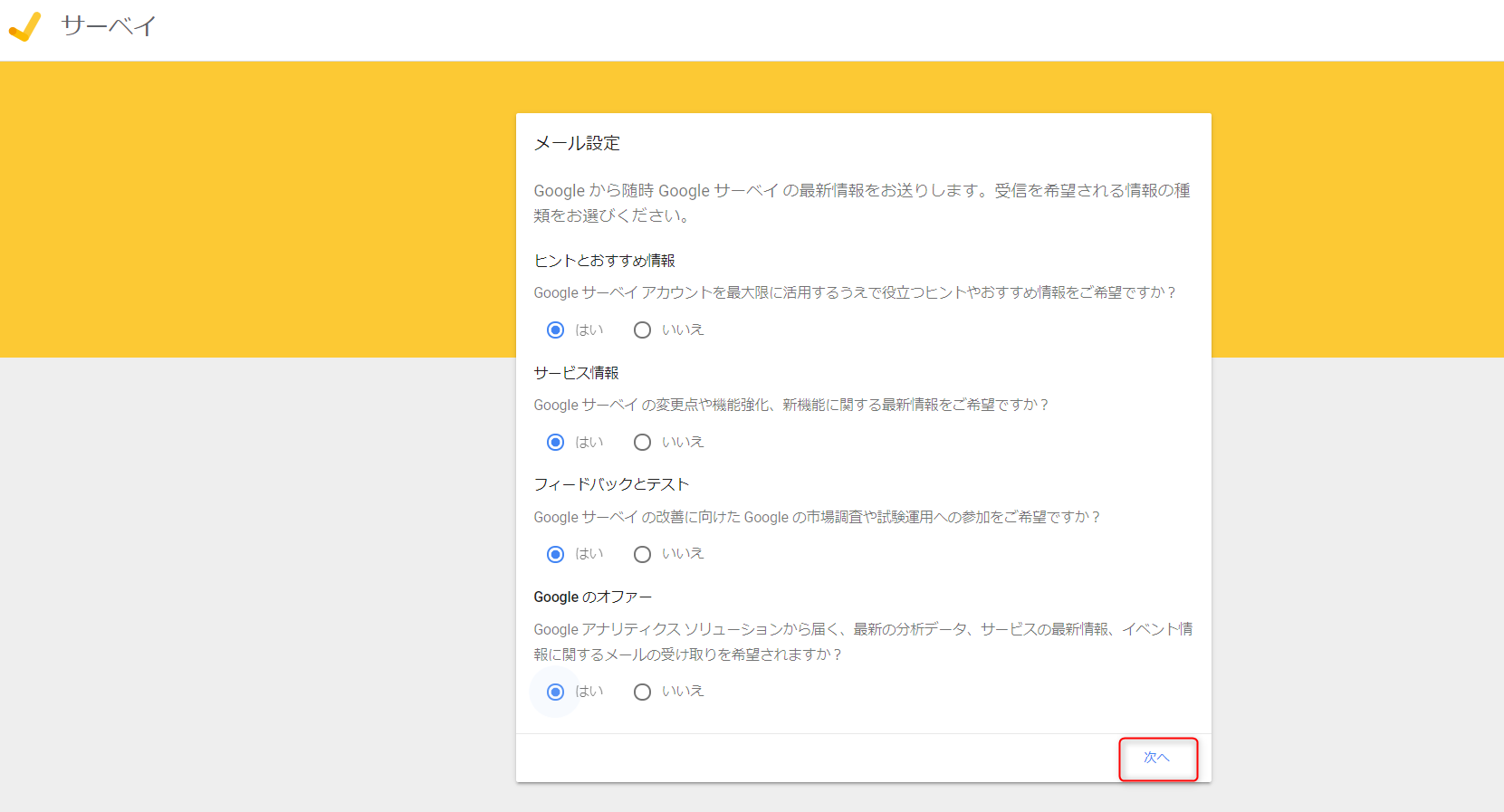1504x812 pixels.
Task: Click the description about 変更点や機能強化
Action: 790,405
